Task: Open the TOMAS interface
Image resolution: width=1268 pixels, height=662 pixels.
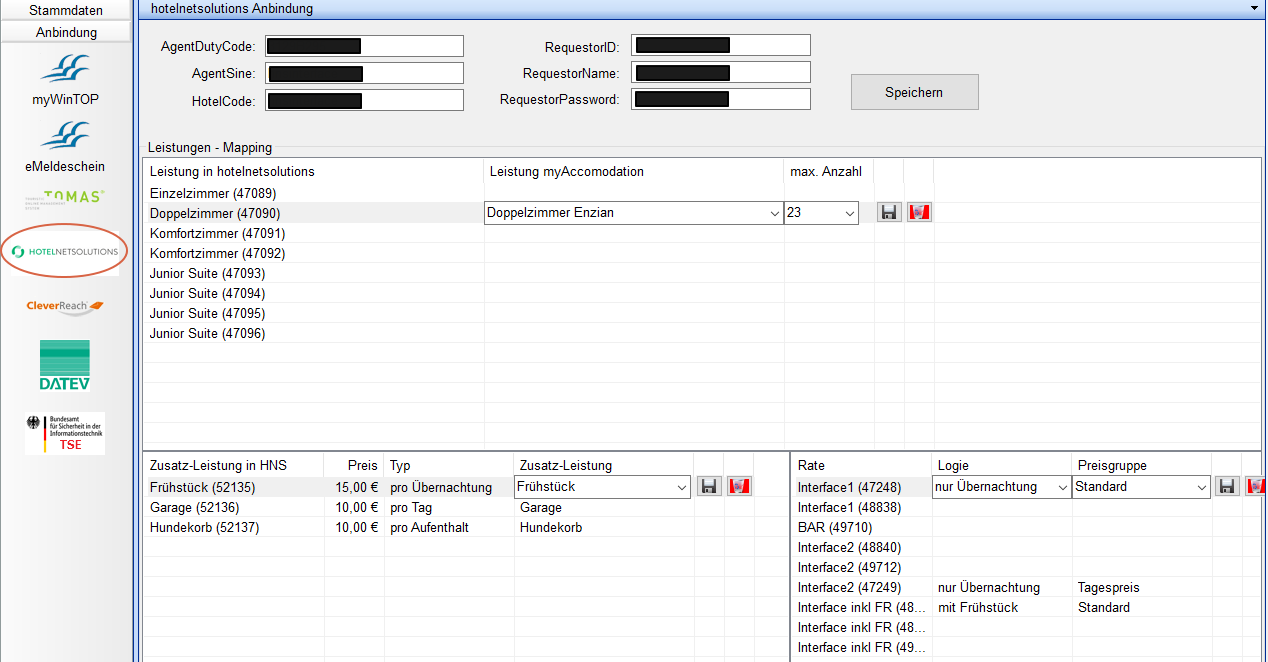Action: [66, 198]
